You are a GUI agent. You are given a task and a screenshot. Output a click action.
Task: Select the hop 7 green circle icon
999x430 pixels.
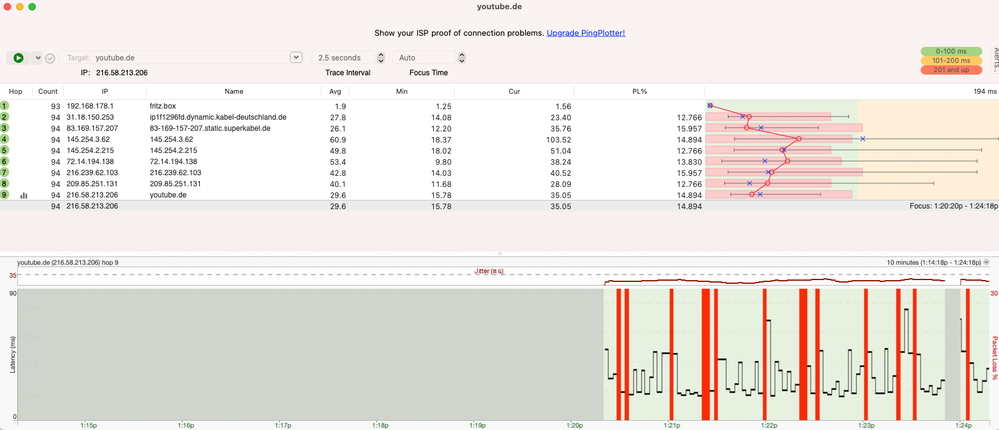pos(4,173)
